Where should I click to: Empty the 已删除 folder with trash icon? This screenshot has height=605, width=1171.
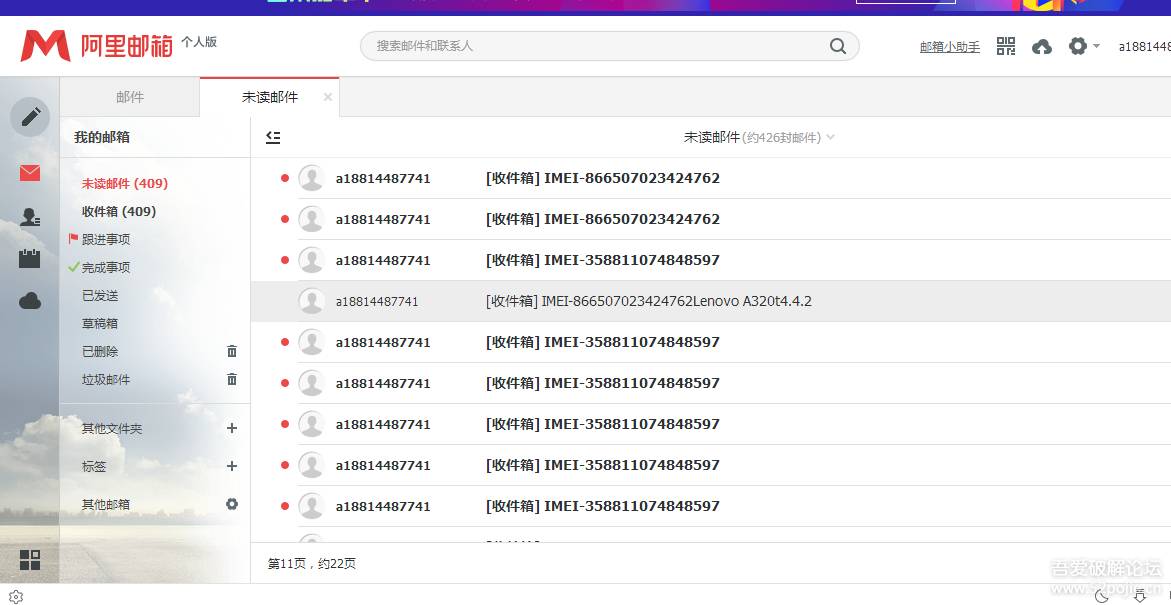[x=232, y=352]
